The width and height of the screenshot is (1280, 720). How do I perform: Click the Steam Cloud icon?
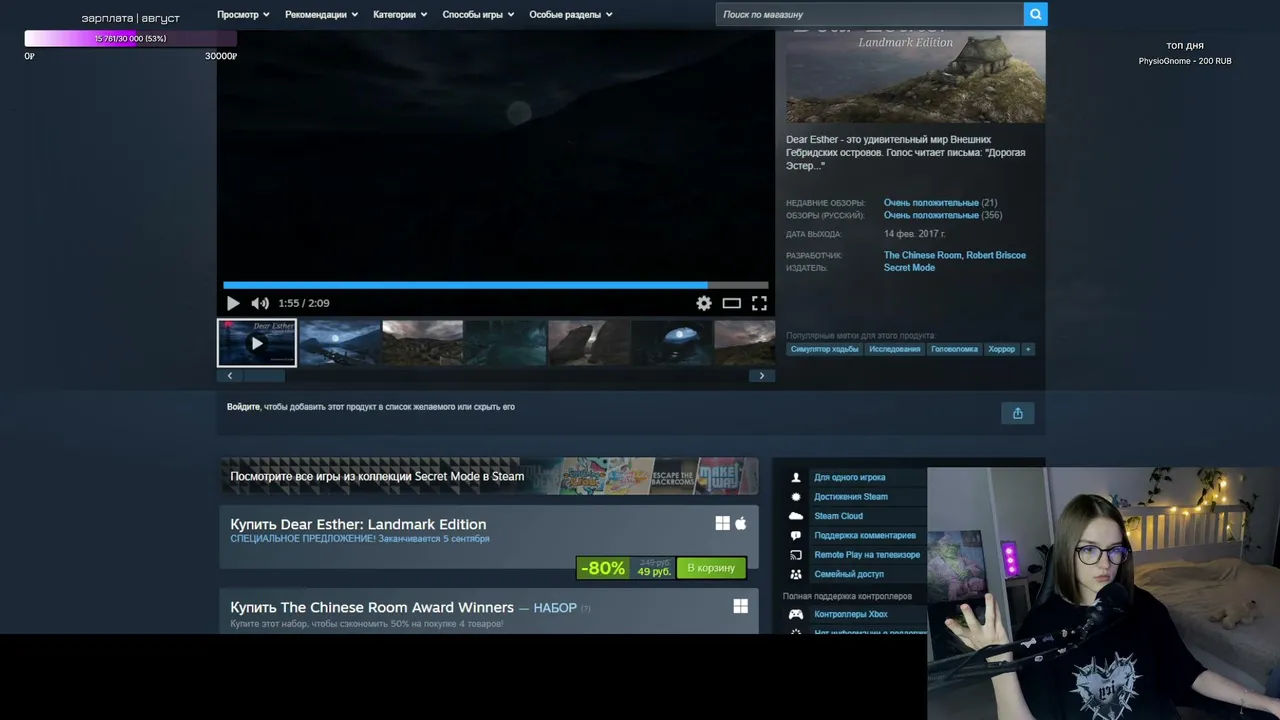pyautogui.click(x=796, y=516)
